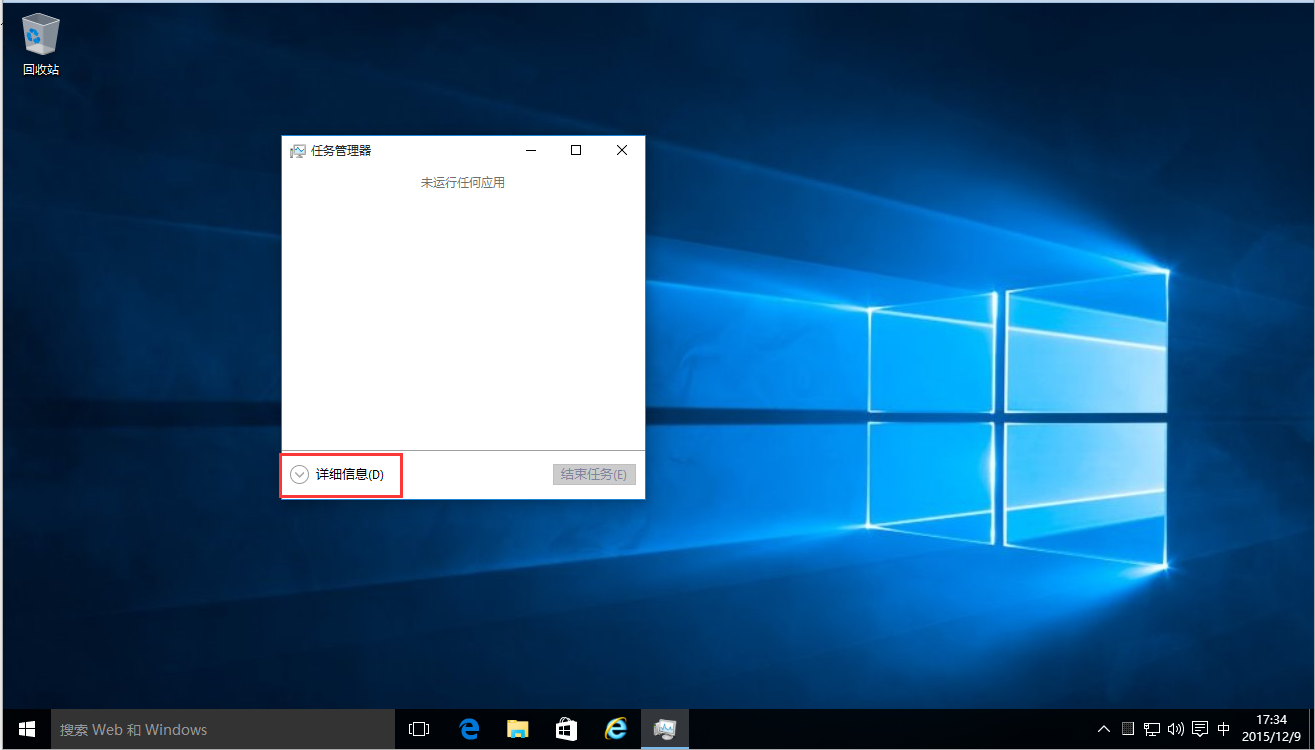Minimize the 任务管理器 window
1315x750 pixels.
(532, 150)
